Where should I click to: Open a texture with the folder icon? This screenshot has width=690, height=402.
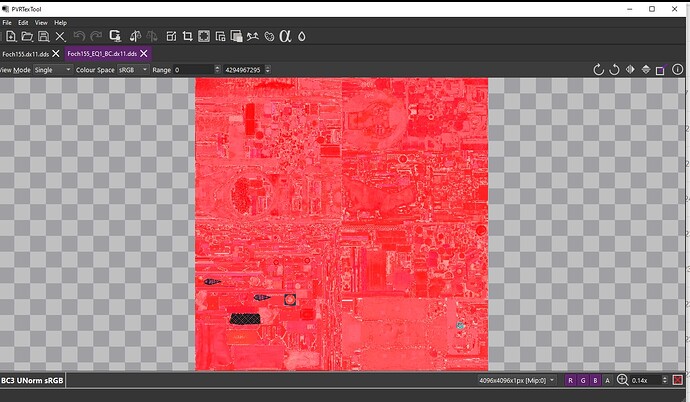coord(27,37)
